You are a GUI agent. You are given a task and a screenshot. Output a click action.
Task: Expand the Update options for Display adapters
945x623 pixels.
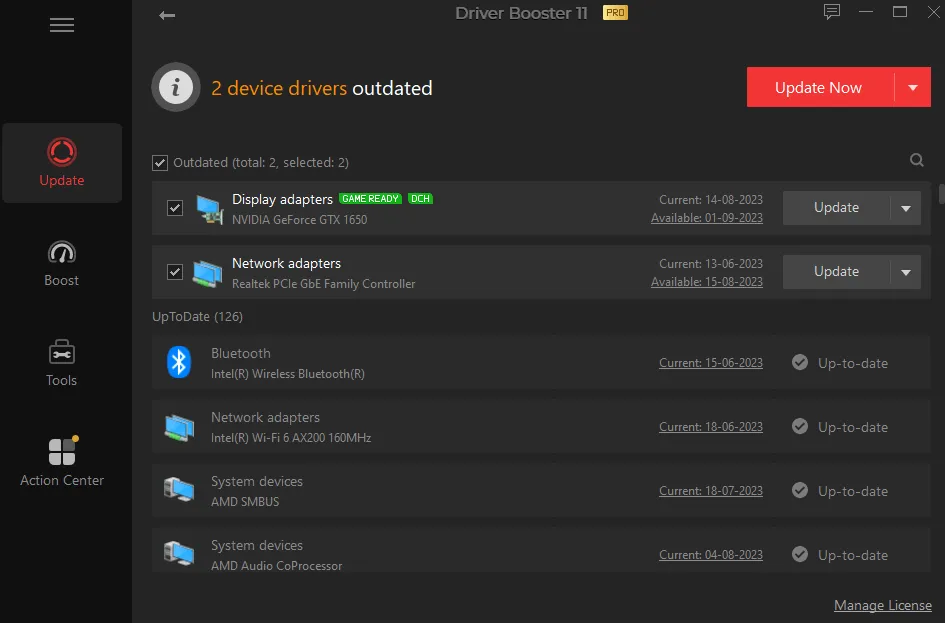(x=907, y=207)
